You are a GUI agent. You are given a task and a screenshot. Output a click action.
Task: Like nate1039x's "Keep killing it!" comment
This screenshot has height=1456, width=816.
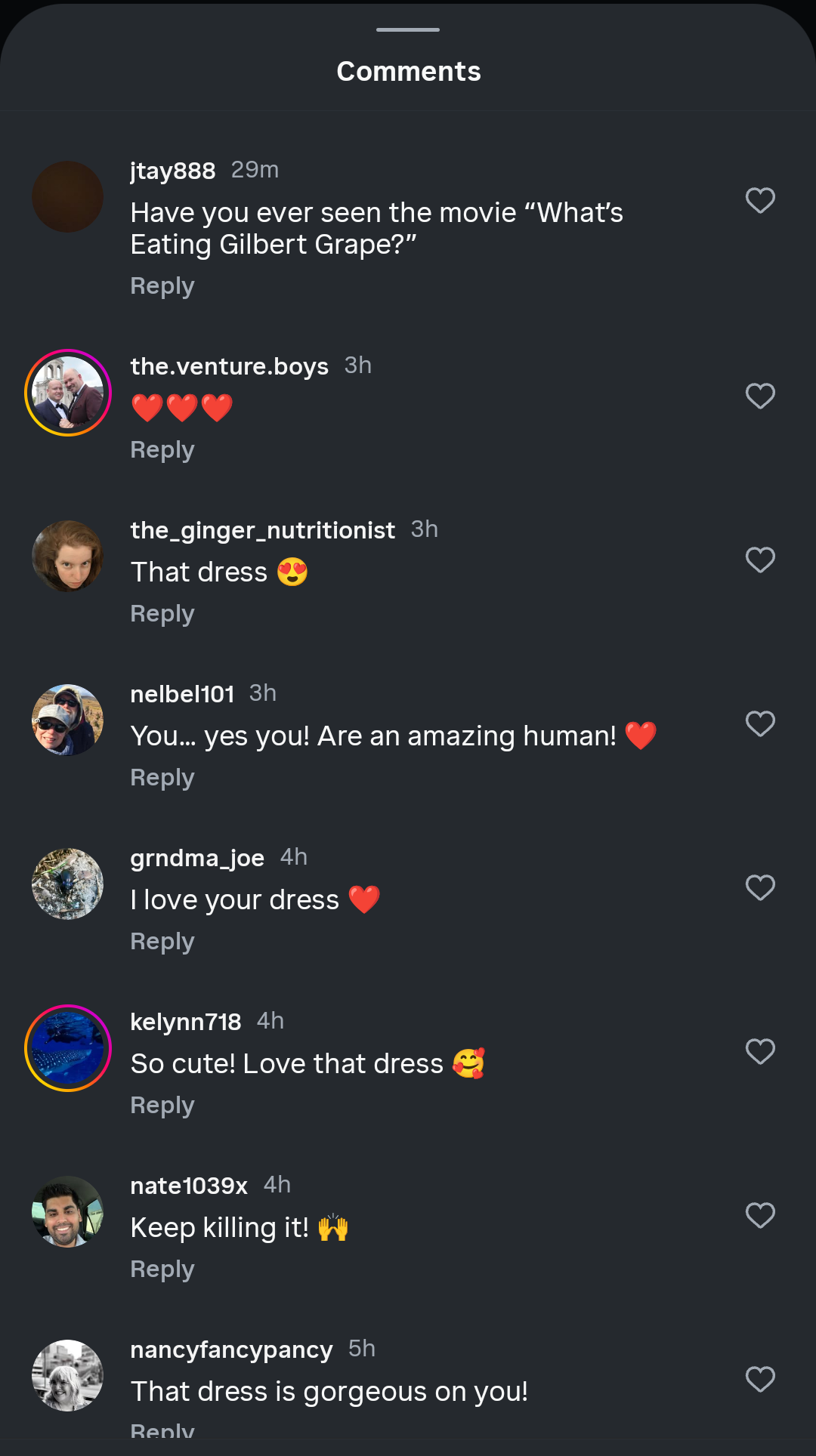click(760, 1215)
